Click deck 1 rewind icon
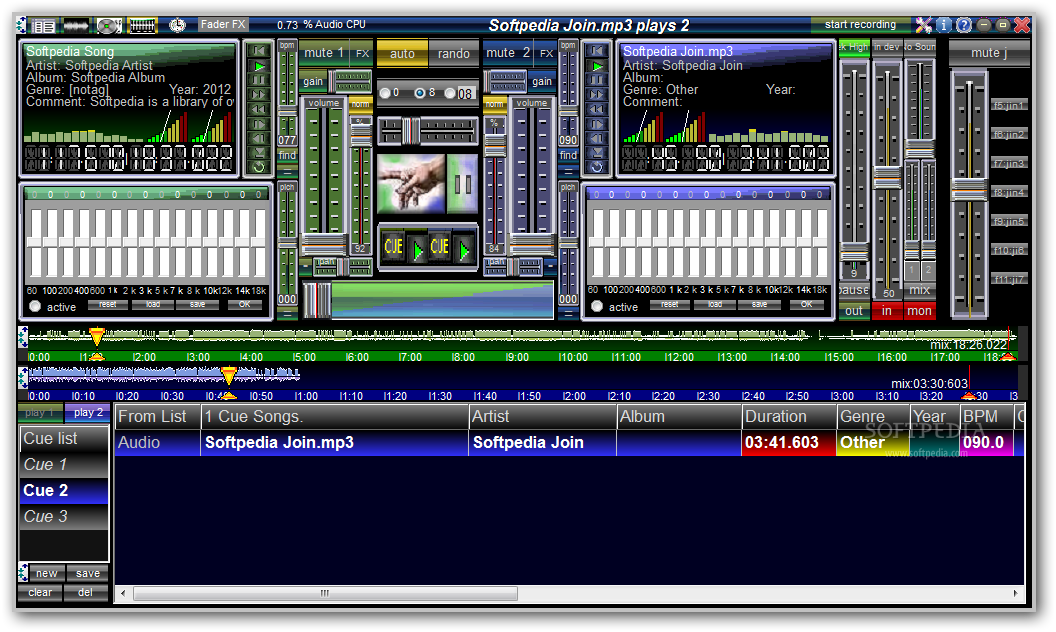 click(259, 109)
